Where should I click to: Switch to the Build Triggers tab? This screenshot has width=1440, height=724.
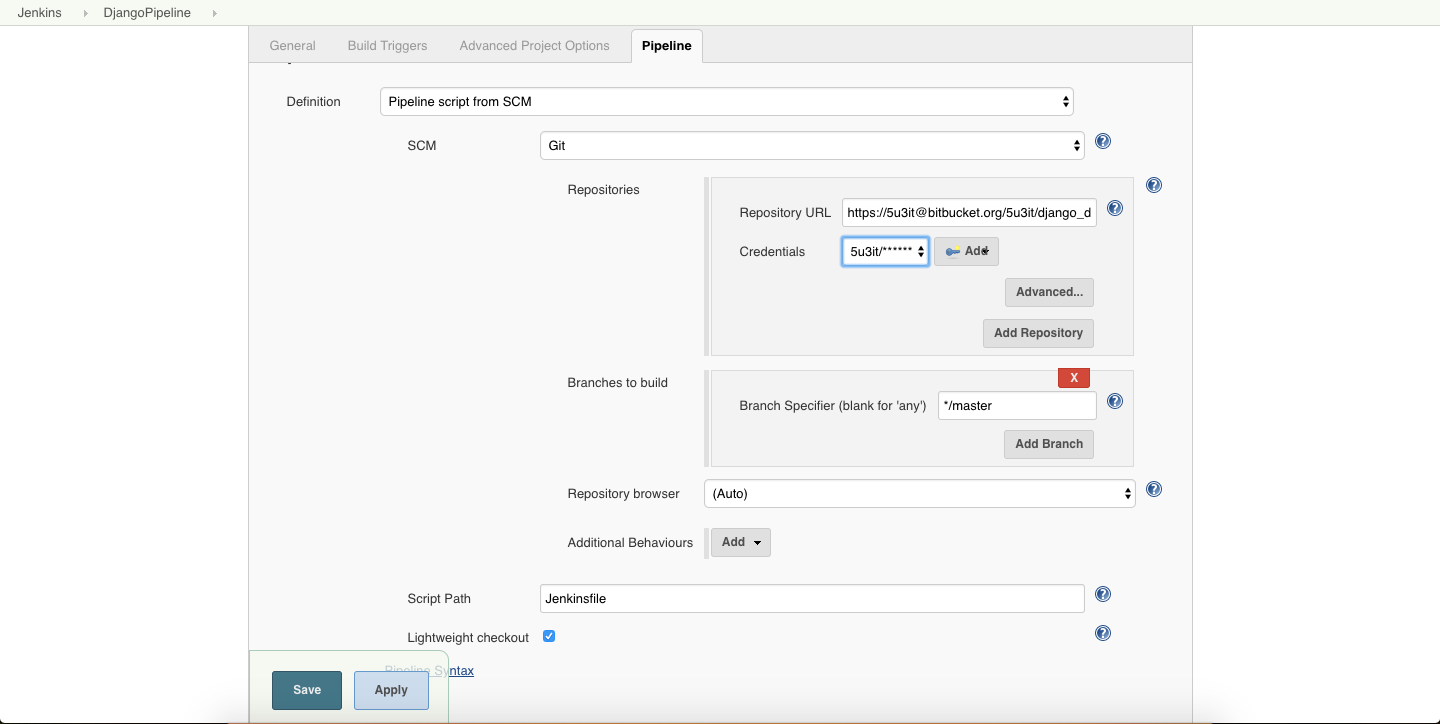(x=387, y=46)
